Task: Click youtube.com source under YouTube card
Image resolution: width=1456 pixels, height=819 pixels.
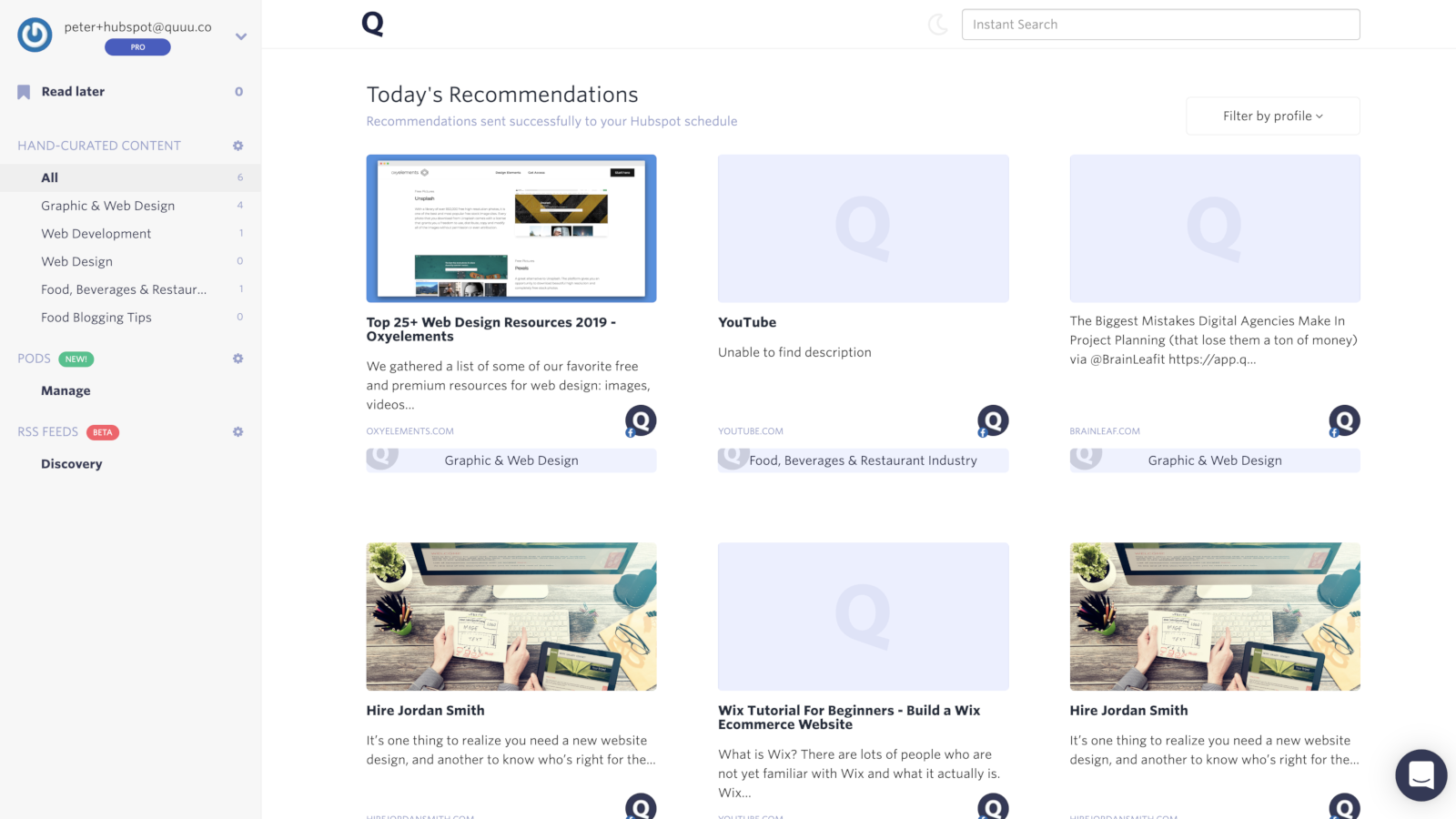Action: 751,431
